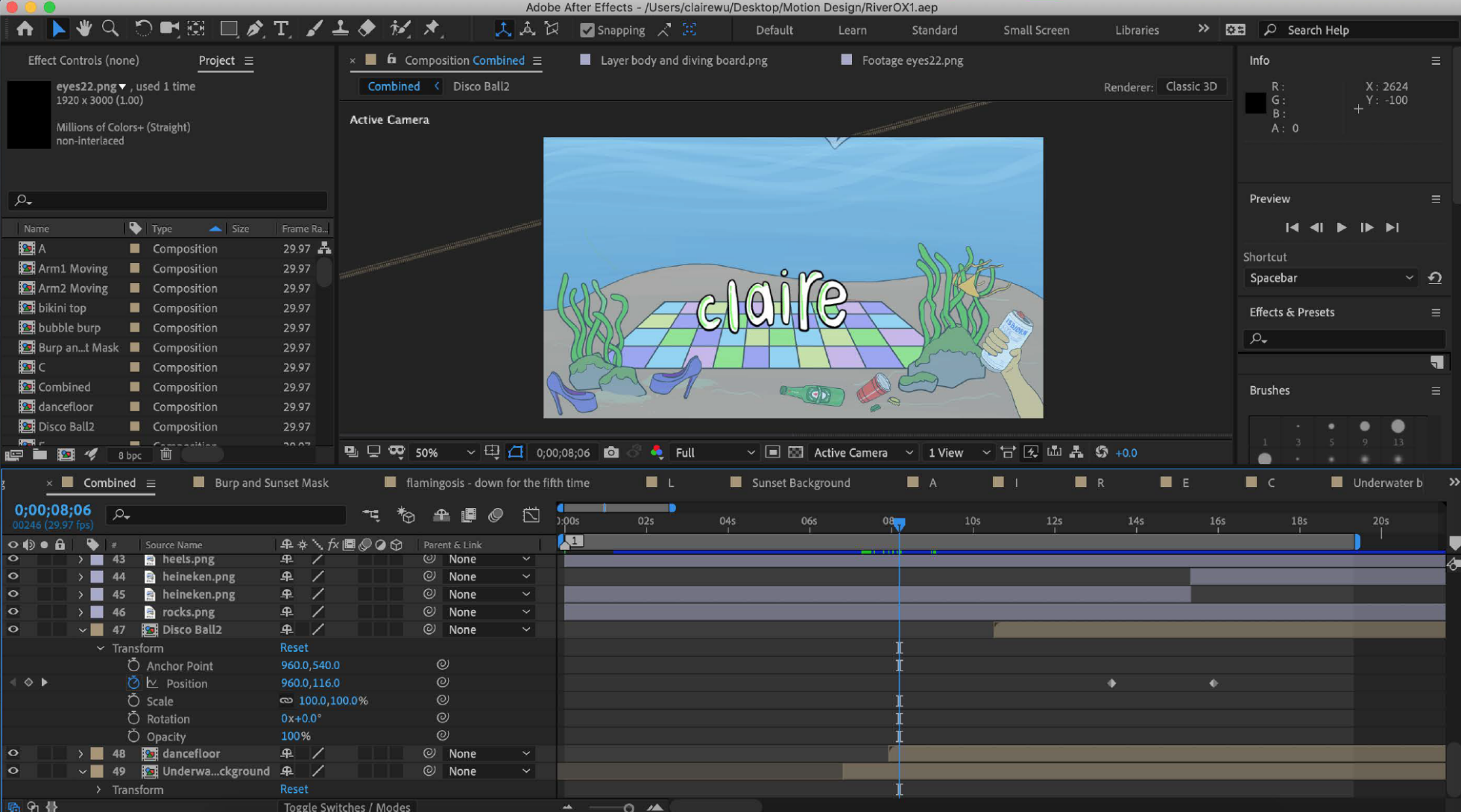Click the Graph Editor icon in timeline
1461x812 pixels.
pyautogui.click(x=531, y=515)
